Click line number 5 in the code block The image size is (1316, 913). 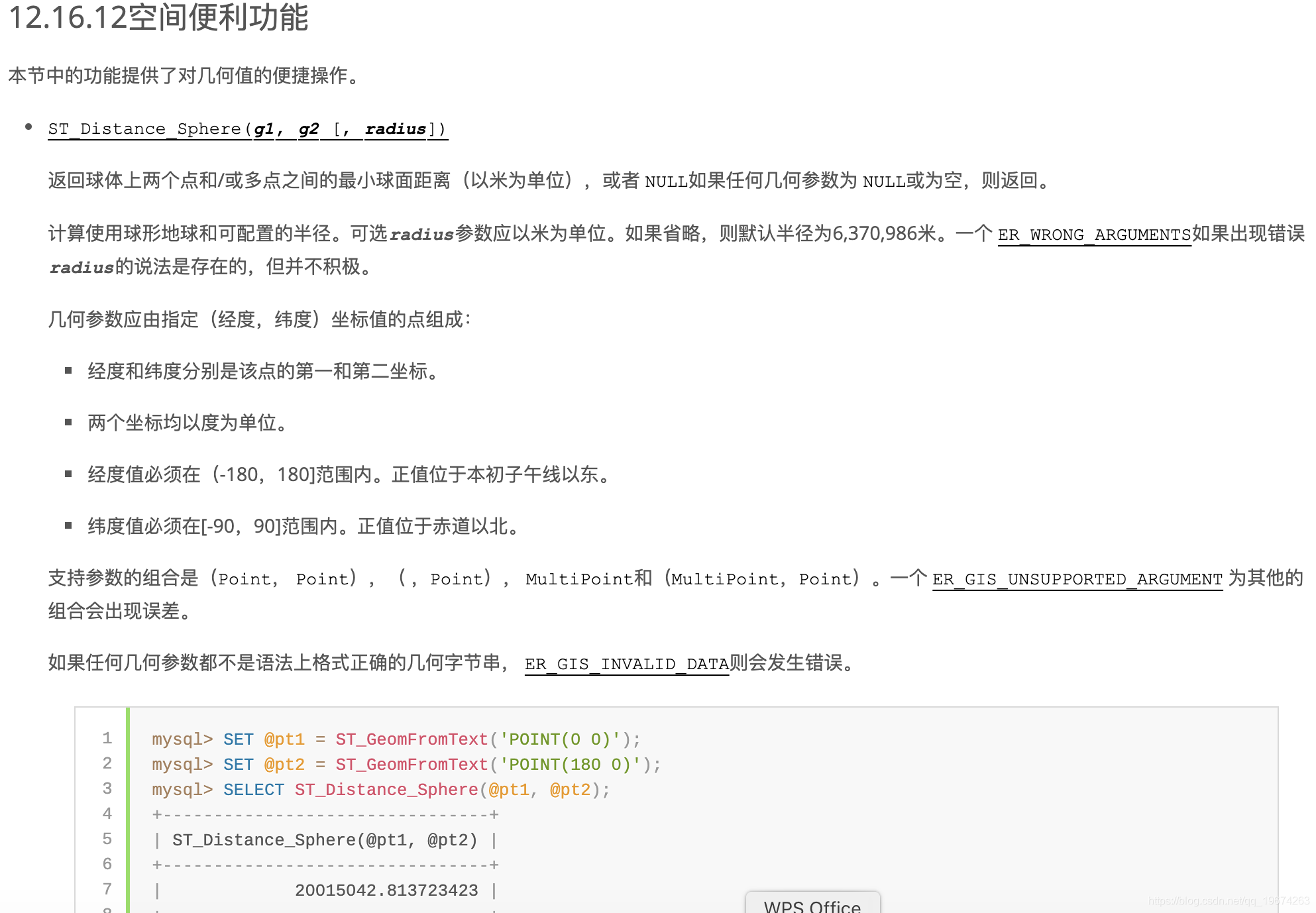pyautogui.click(x=107, y=839)
